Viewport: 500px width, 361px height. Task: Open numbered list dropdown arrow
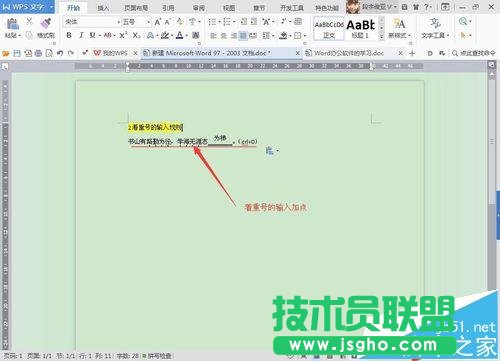pyautogui.click(x=234, y=22)
